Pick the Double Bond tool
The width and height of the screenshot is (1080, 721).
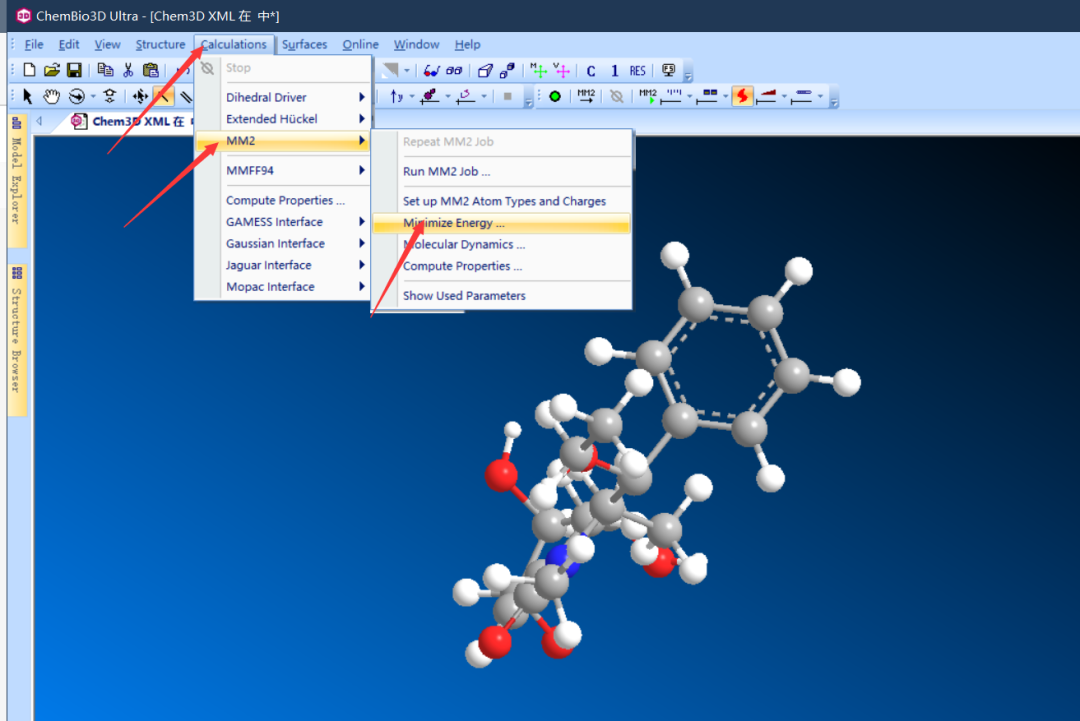point(185,97)
